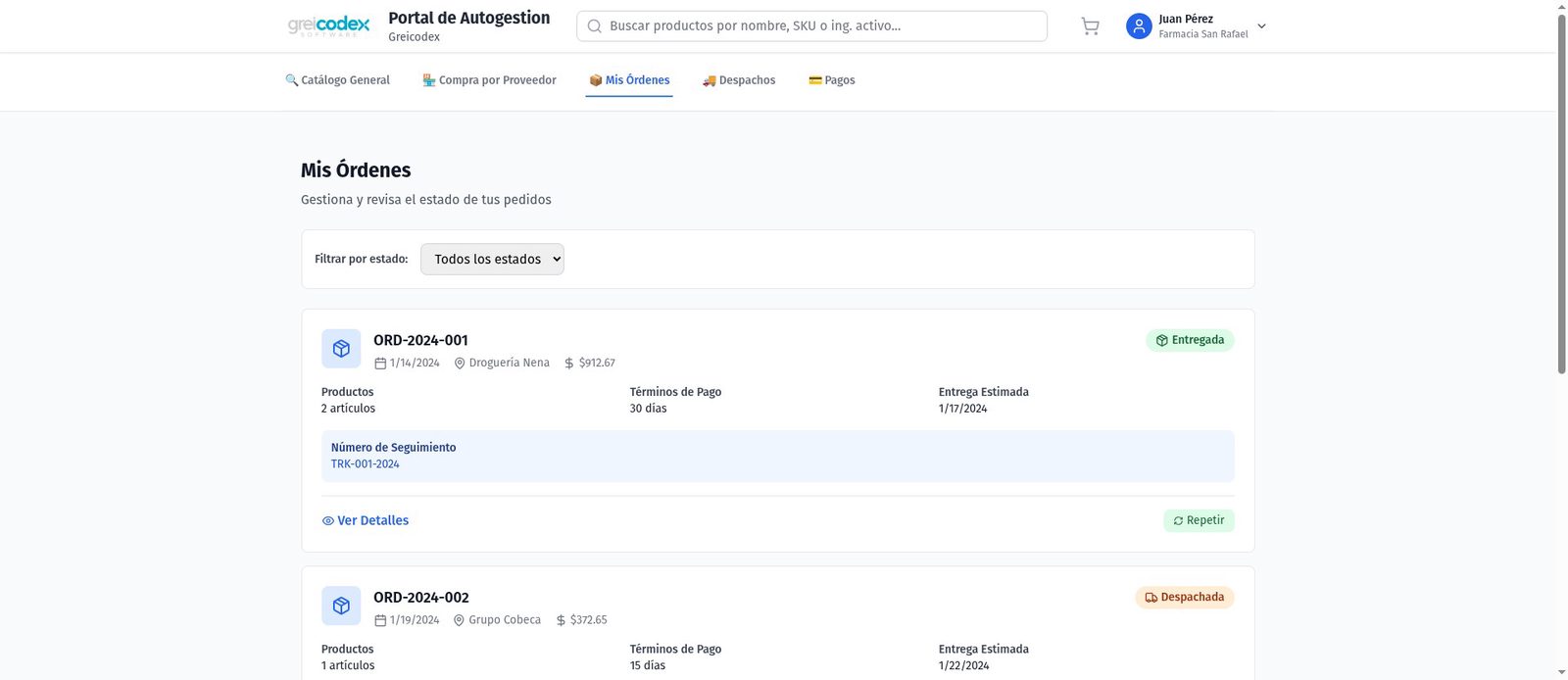Click the Despachada status badge
Screen dimensions: 1568x680
click(1185, 597)
